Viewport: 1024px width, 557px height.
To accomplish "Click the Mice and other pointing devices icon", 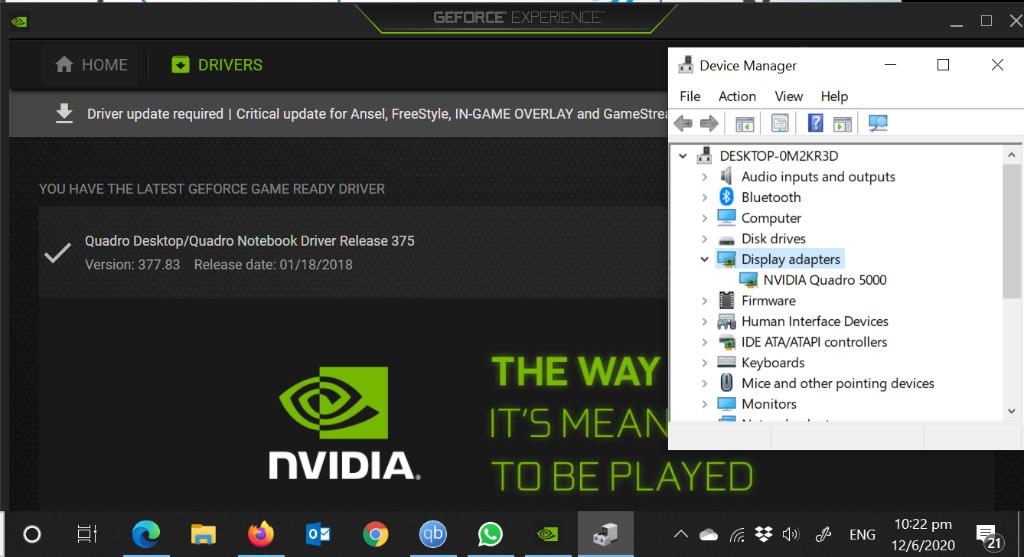I will pyautogui.click(x=726, y=383).
